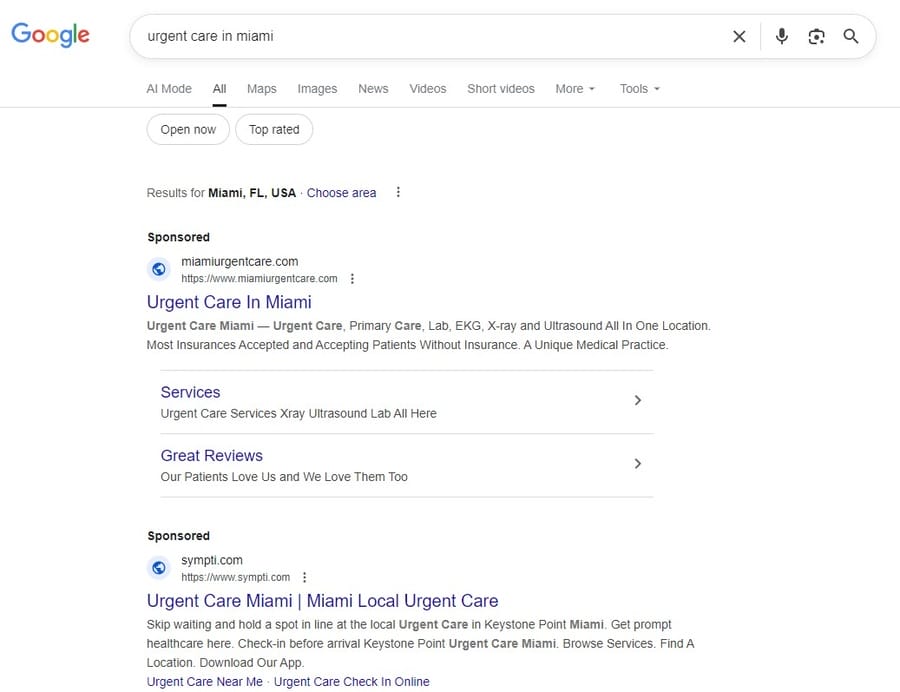900x692 pixels.
Task: Click the Google logo
Action: click(x=51, y=35)
